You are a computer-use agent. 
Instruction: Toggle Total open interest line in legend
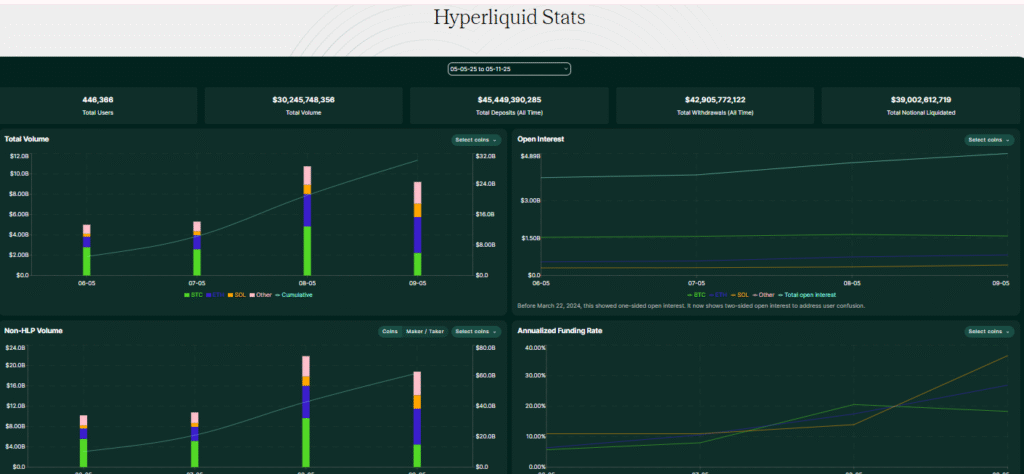pos(807,295)
